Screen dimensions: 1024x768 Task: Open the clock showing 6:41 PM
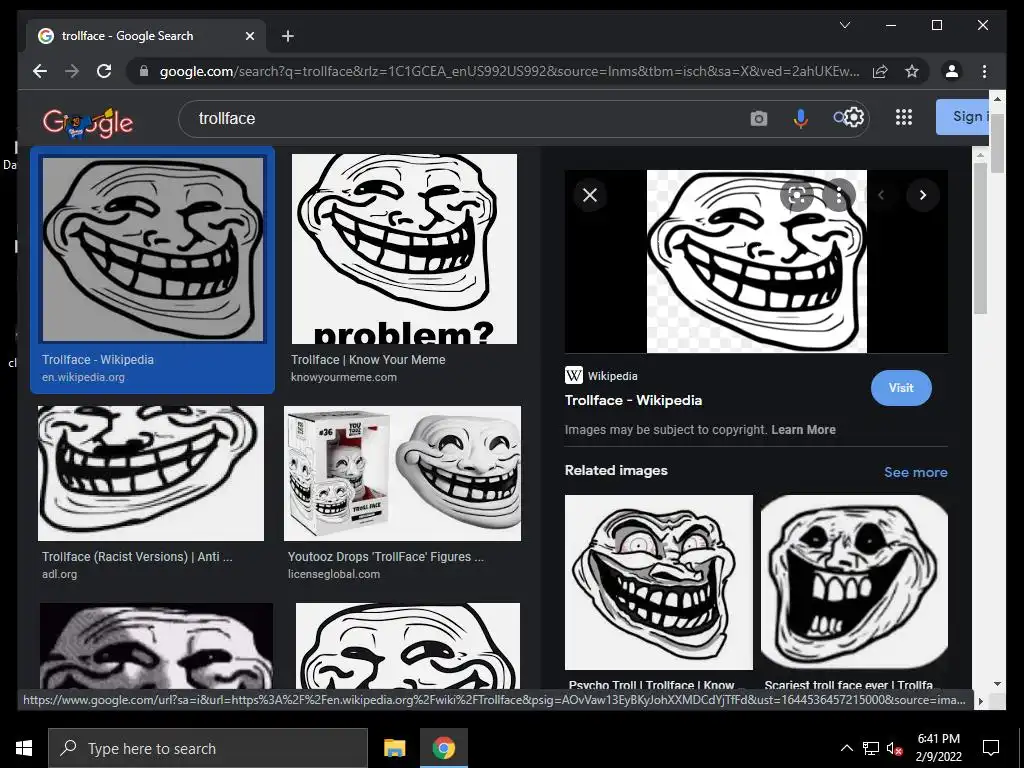[938, 748]
